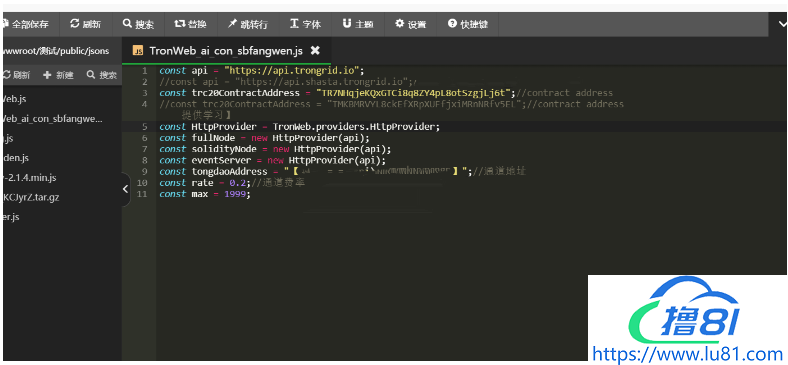Viewport: 788px width, 365px height.
Task: Open the Theme (主题) picker
Action: [358, 24]
